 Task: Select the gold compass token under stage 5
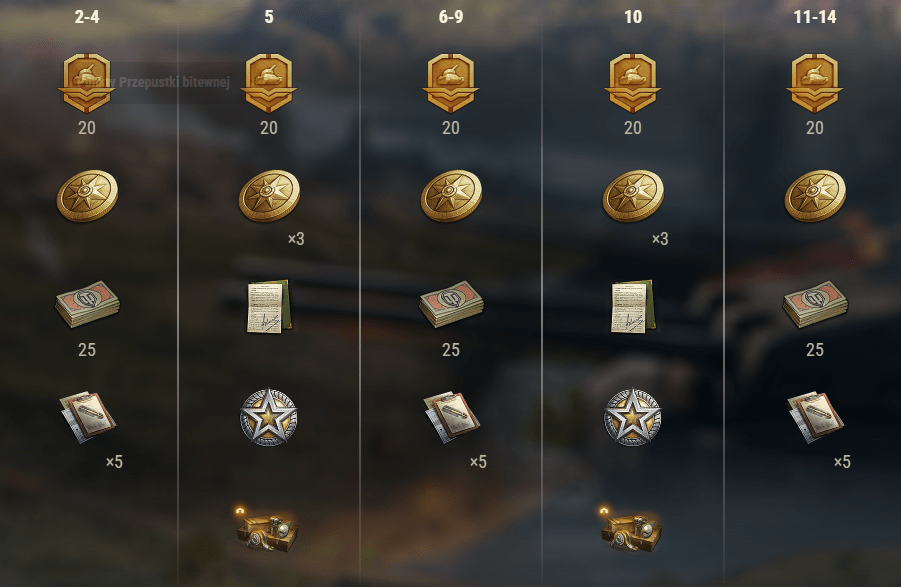click(x=269, y=196)
